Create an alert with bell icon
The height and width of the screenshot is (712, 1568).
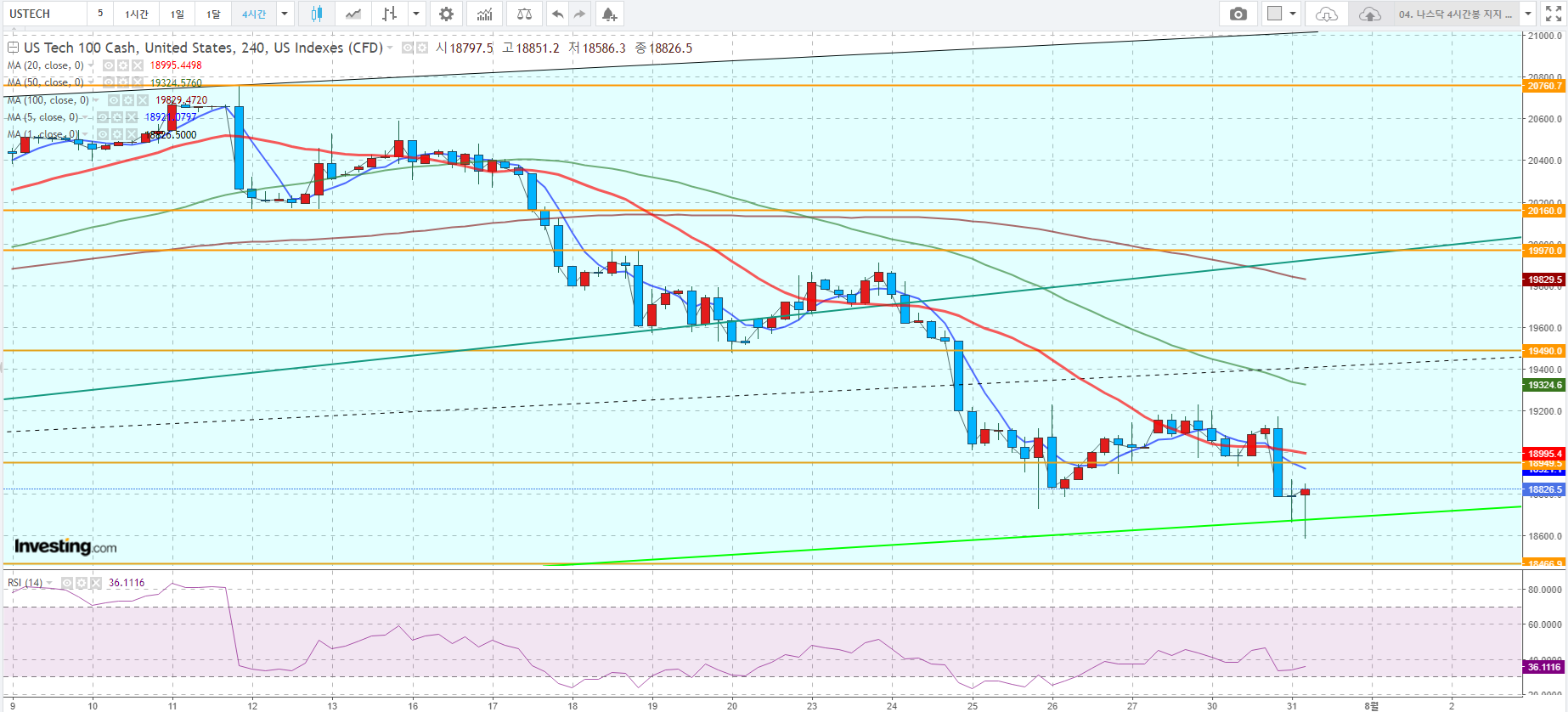609,14
